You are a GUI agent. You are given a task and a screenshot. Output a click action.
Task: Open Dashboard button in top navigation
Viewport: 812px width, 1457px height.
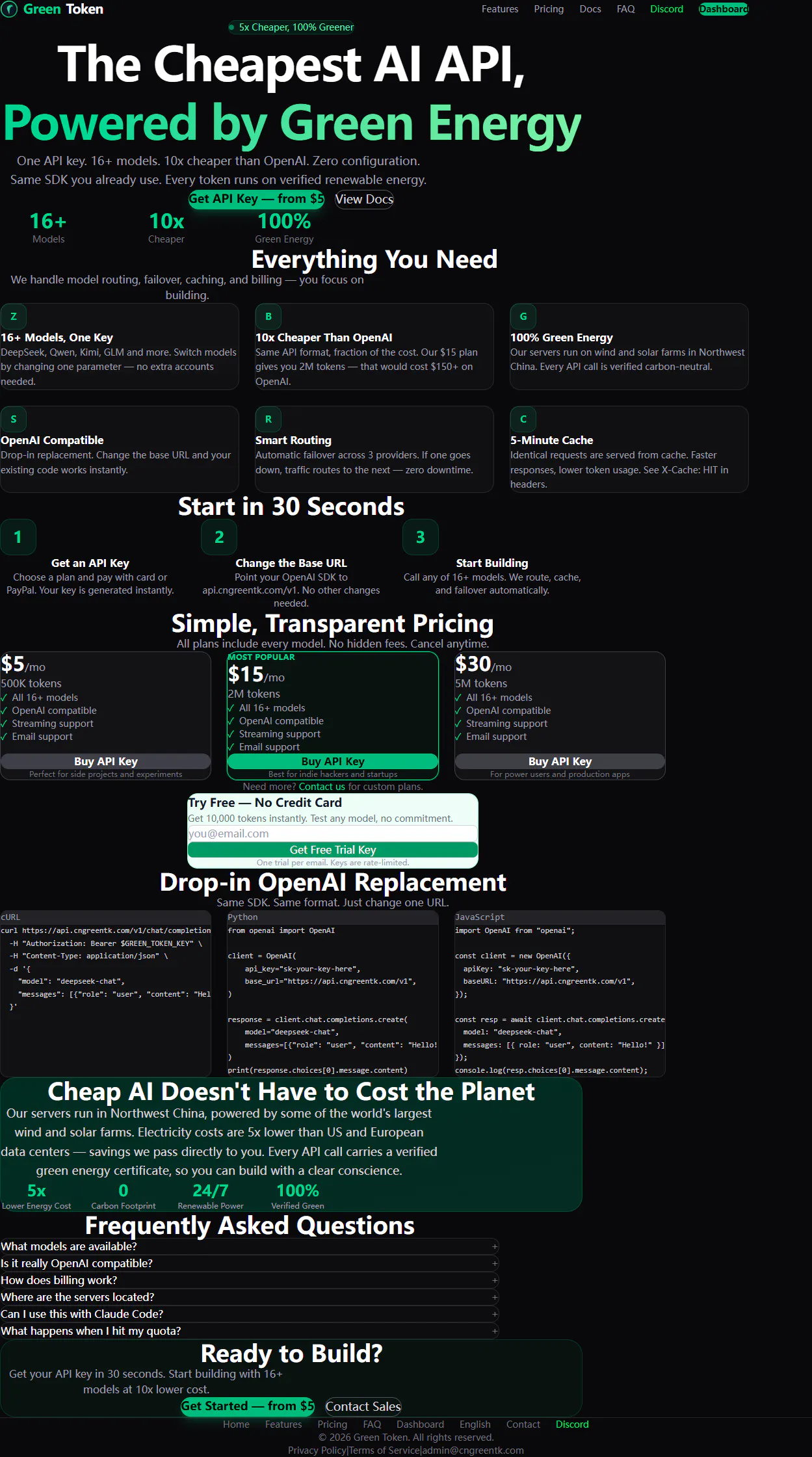point(724,9)
